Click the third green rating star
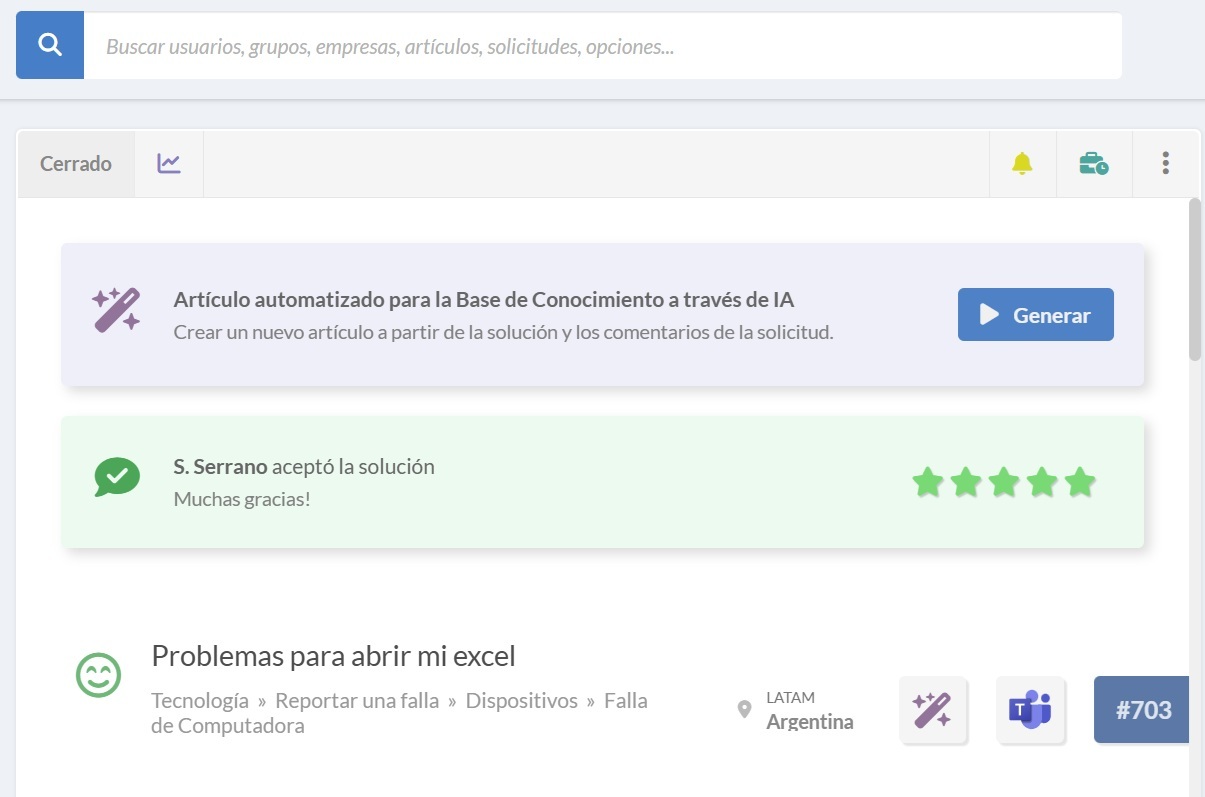Viewport: 1205px width, 797px height. (1004, 482)
